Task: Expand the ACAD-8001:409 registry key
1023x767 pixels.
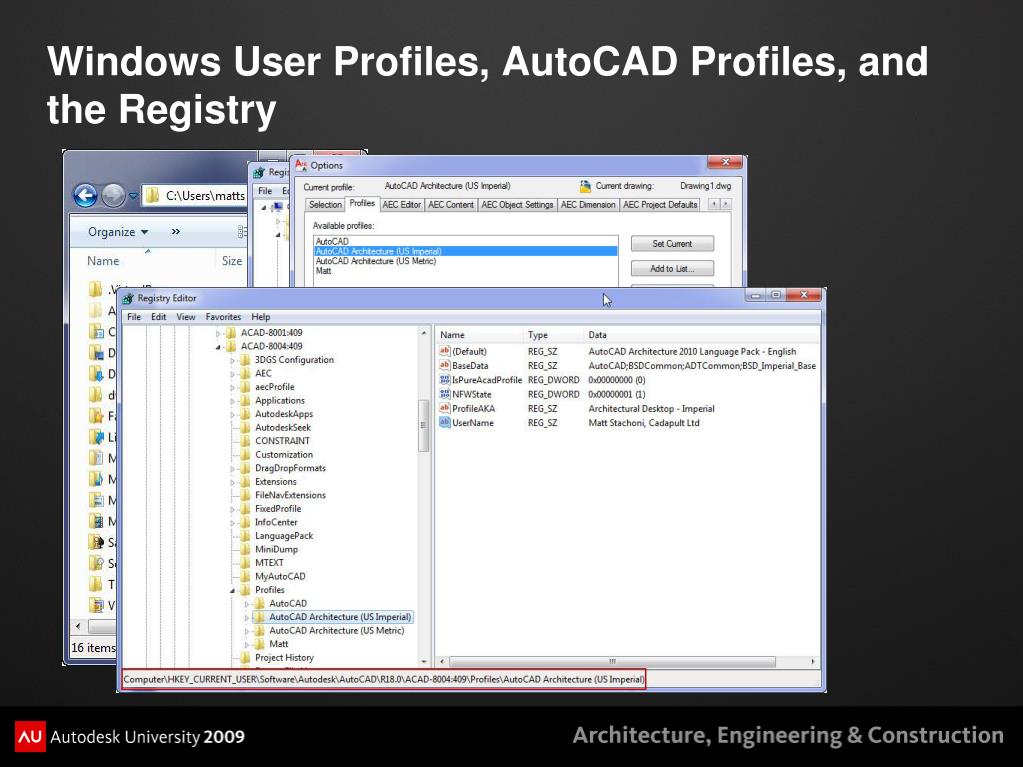Action: click(x=218, y=333)
